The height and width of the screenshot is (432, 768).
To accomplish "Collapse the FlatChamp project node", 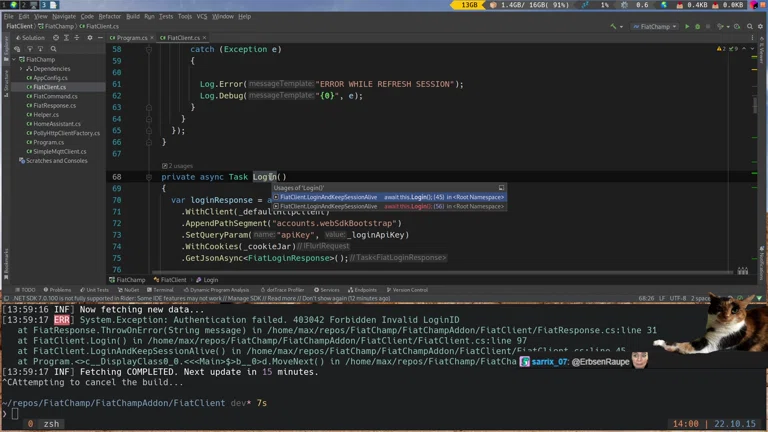I will (x=15, y=59).
